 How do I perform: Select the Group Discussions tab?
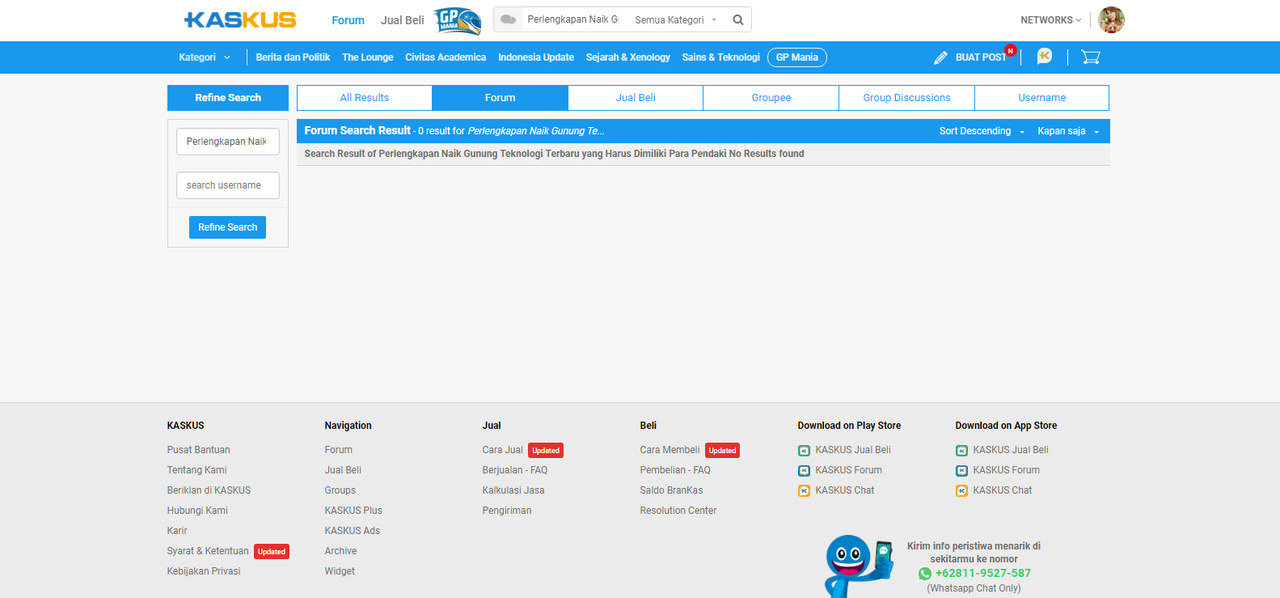coord(906,98)
